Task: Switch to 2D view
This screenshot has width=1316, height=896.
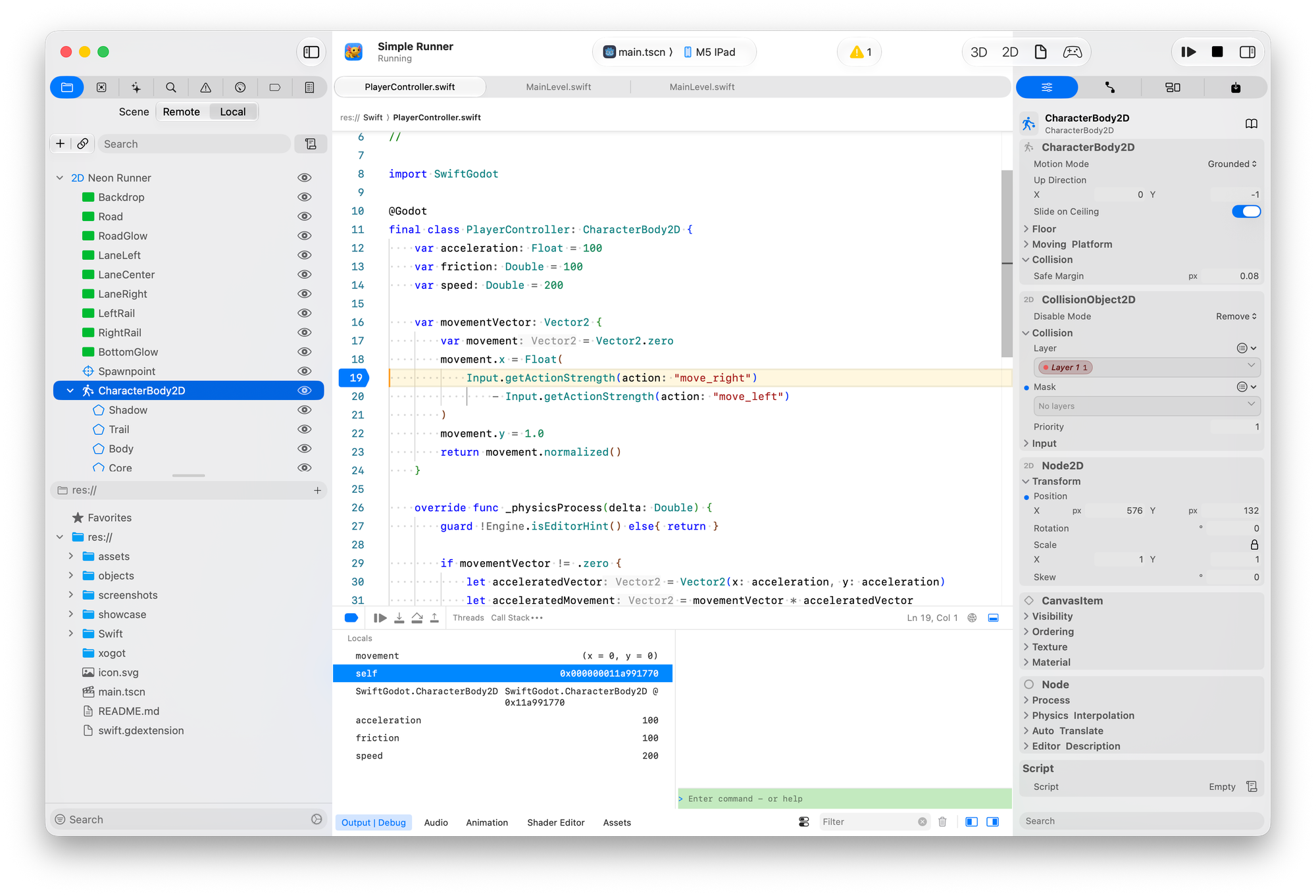Action: (x=1010, y=52)
